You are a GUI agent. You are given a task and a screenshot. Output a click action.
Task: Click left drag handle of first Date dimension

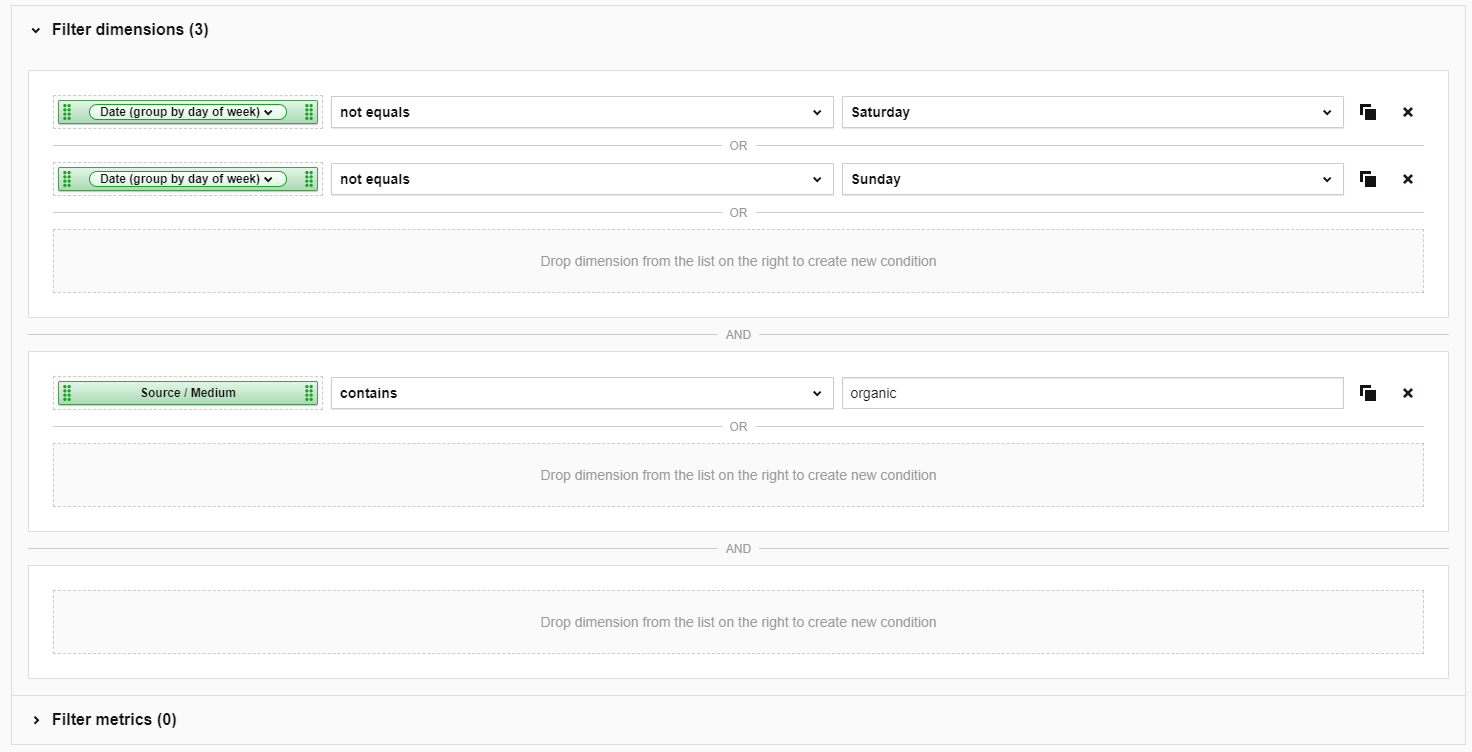tap(67, 112)
